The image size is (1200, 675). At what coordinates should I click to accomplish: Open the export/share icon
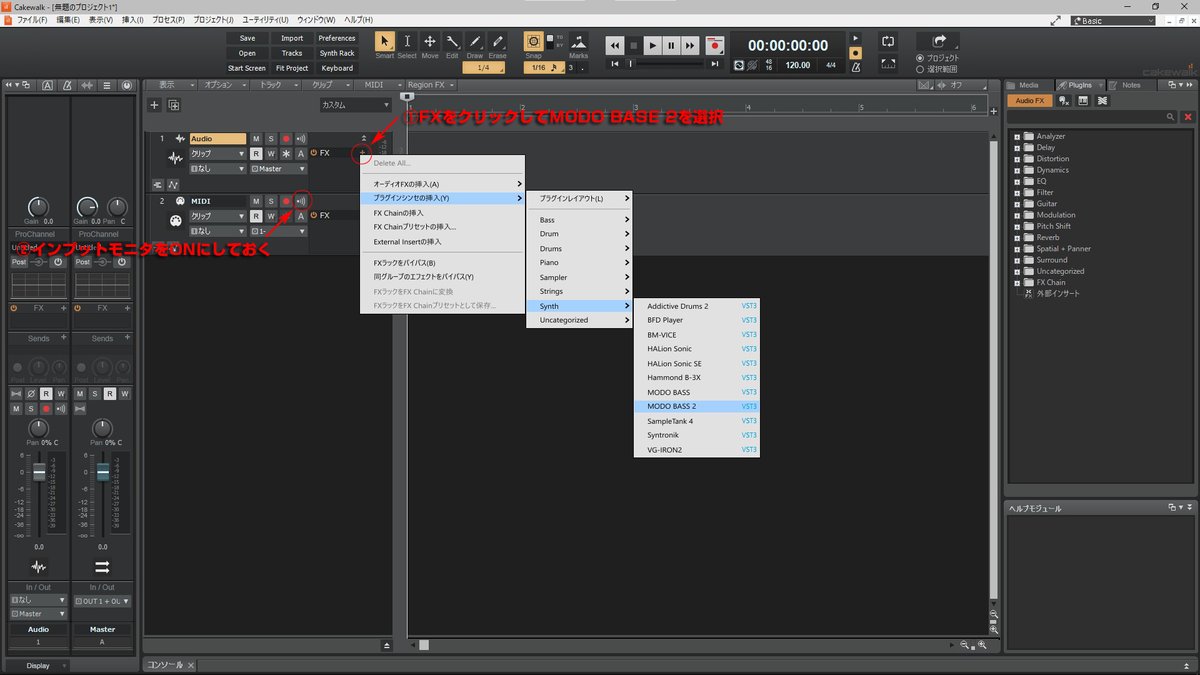coord(939,41)
